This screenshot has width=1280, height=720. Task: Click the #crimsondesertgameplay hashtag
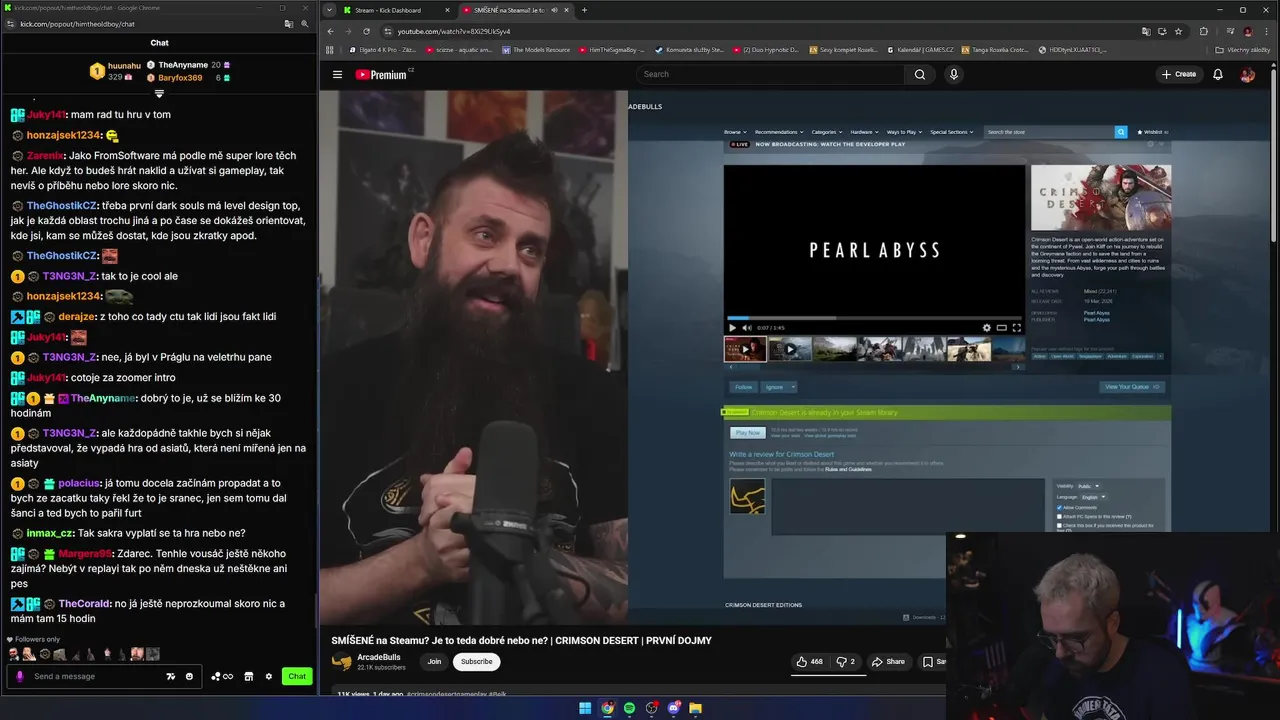pos(445,693)
